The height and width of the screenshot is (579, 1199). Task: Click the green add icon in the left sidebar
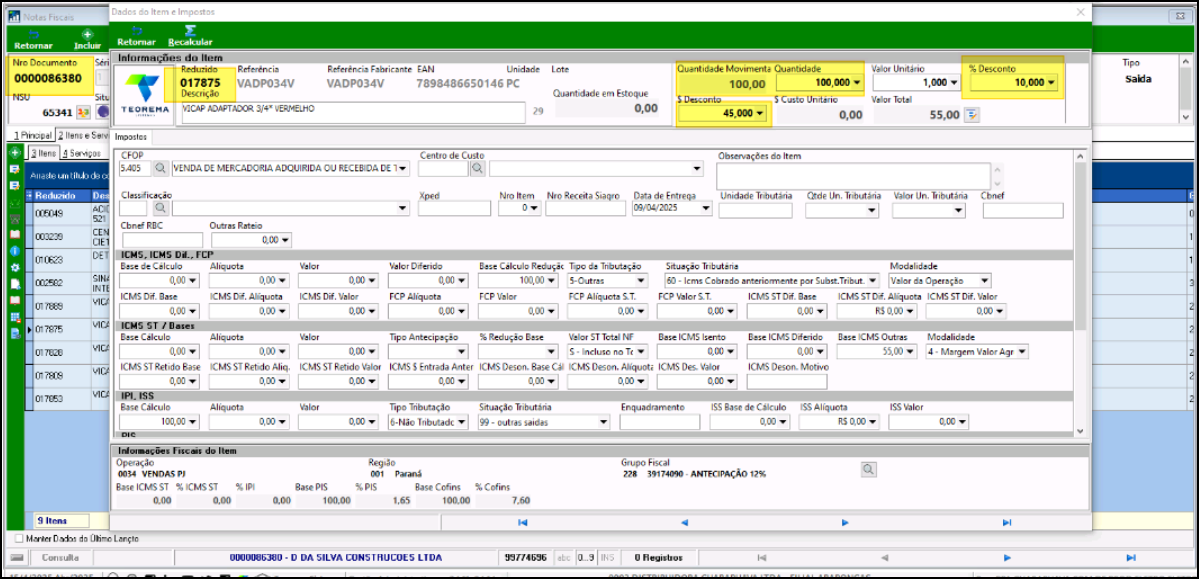pyautogui.click(x=14, y=153)
